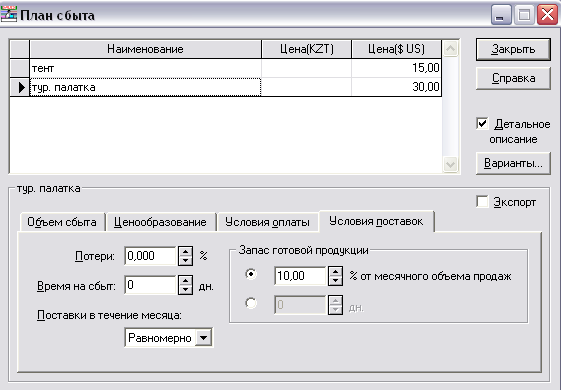This screenshot has width=561, height=390.
Task: Click the Время на сбыт days field
Action: click(x=151, y=285)
